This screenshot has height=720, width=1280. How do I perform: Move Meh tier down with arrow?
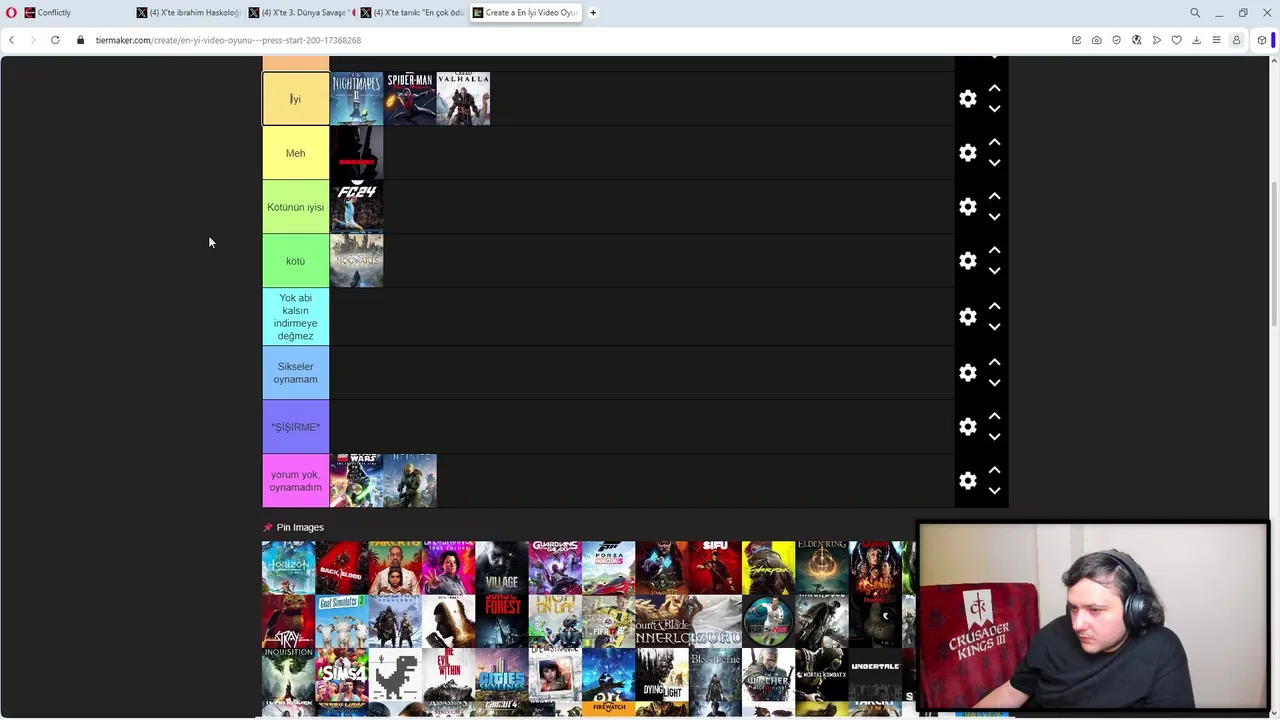click(x=994, y=163)
